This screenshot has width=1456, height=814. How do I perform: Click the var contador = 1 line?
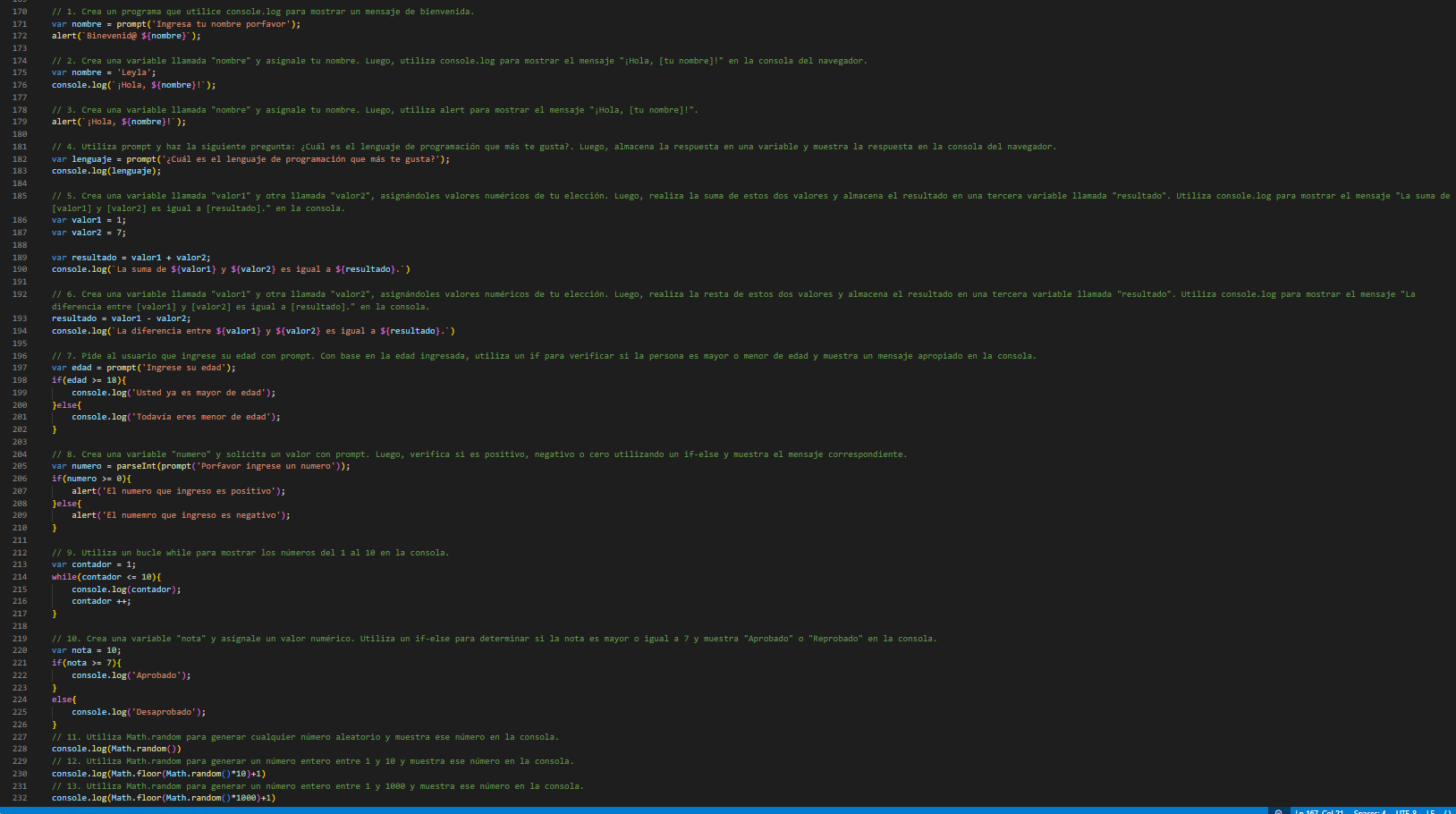[94, 564]
